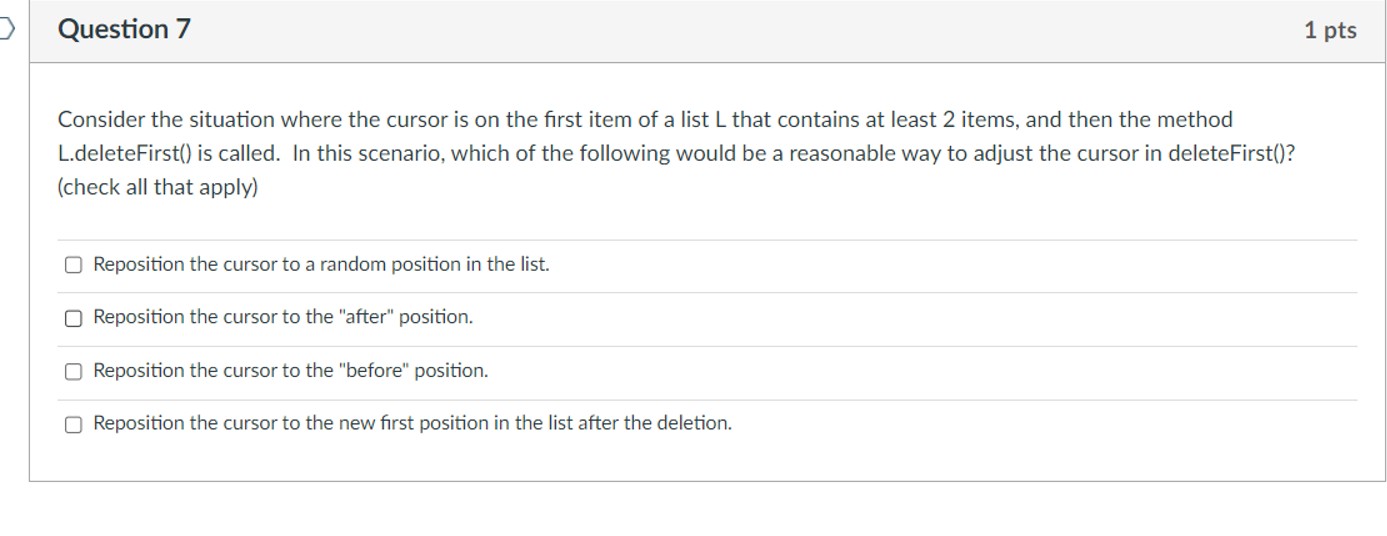Click the answer text mentioning the "before" position
This screenshot has height=536, width=1387.
tap(291, 371)
